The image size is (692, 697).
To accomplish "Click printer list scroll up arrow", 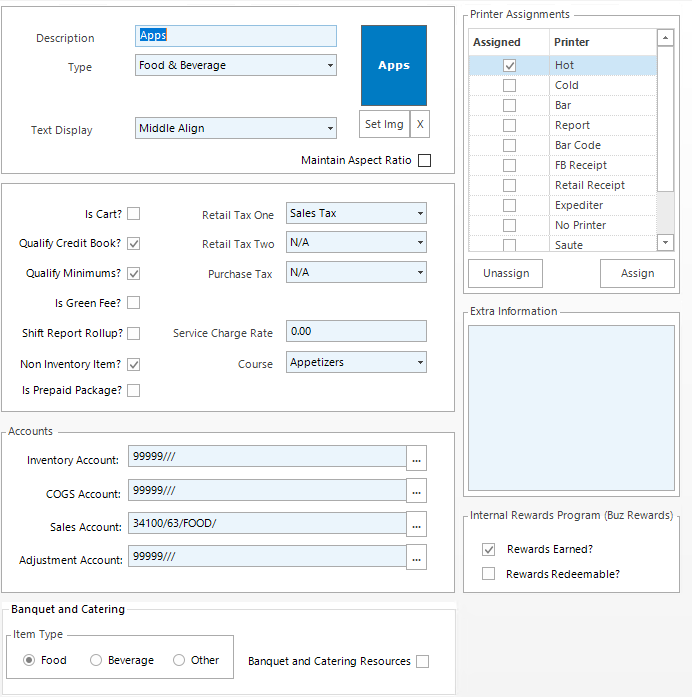I will point(665,38).
